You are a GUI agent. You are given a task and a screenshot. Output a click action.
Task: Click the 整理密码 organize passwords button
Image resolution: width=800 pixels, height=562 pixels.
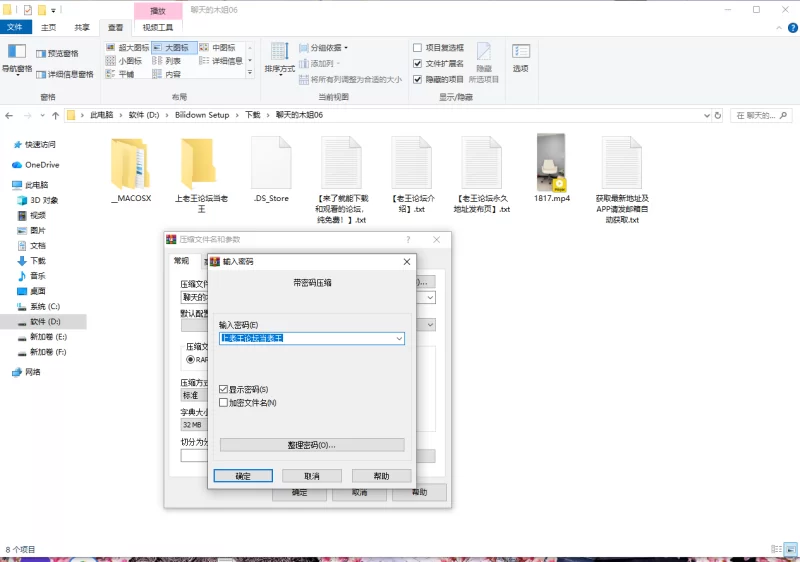pos(312,445)
